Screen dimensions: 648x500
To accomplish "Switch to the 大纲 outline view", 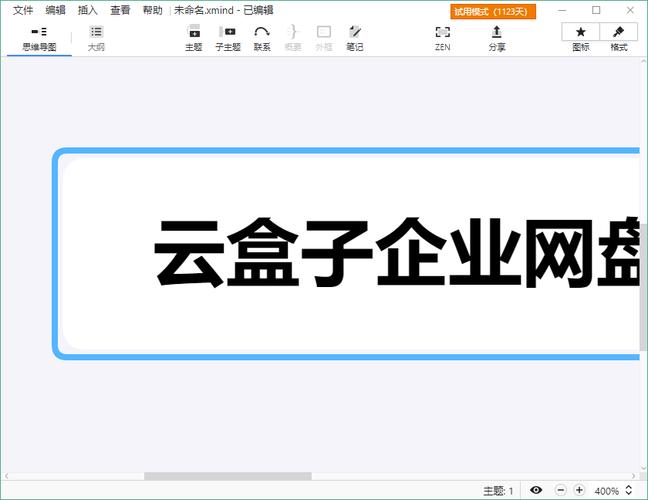I will tap(96, 39).
